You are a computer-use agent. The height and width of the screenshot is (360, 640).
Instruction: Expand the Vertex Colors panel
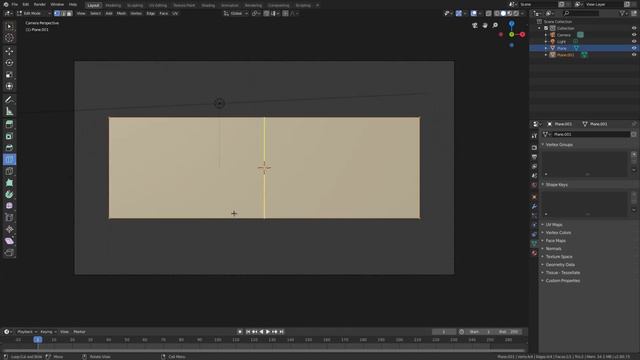click(x=557, y=233)
